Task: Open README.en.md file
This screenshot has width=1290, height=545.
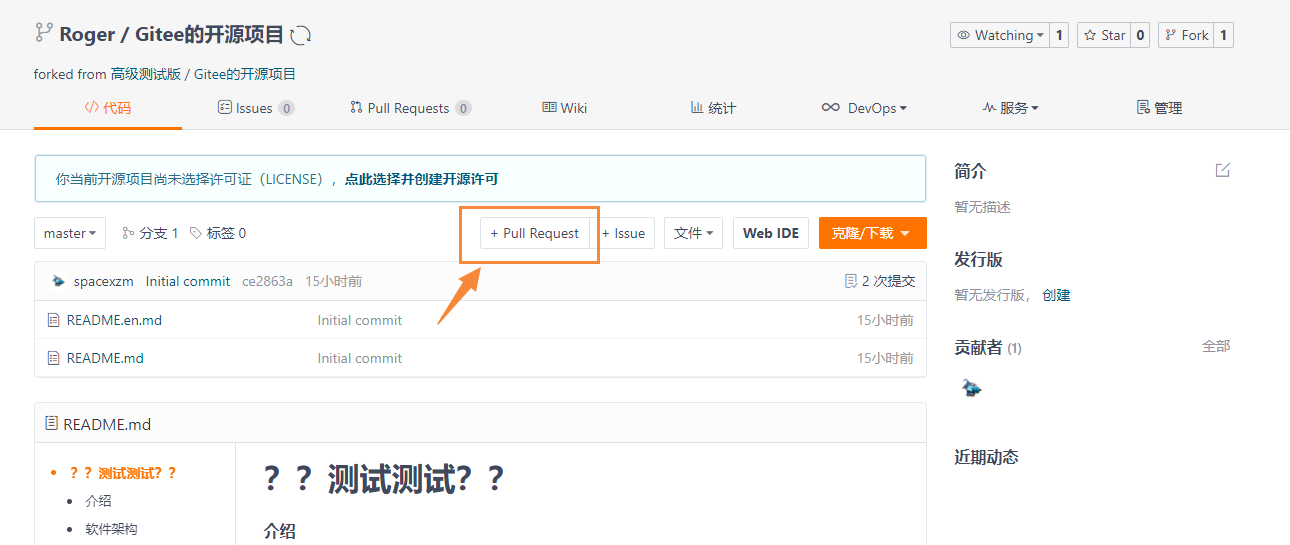Action: coord(114,320)
